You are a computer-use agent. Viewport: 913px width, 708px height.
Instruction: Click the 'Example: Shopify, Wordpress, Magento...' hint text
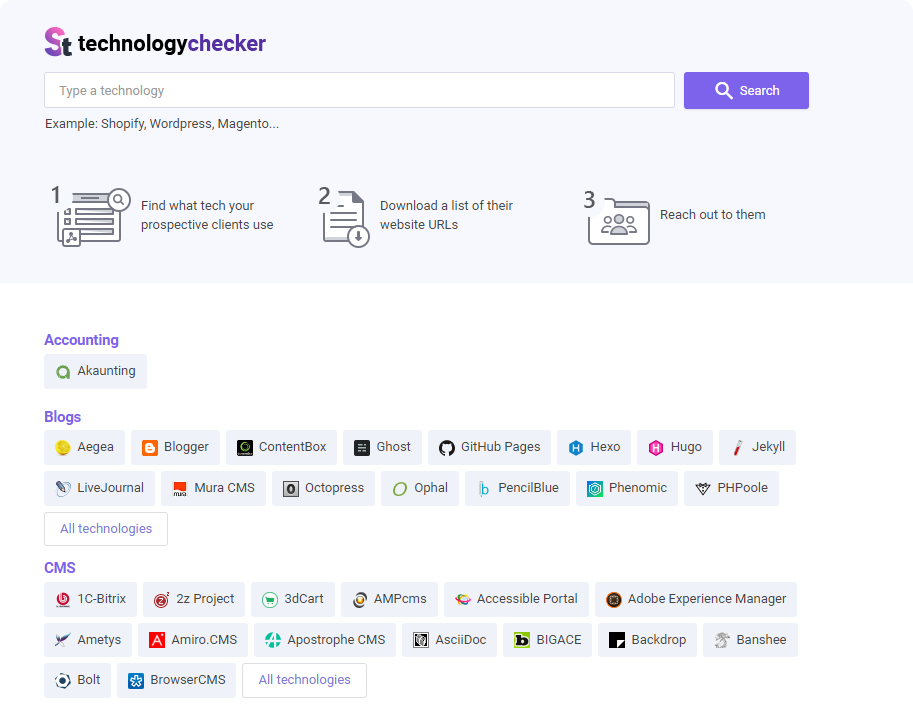[162, 123]
